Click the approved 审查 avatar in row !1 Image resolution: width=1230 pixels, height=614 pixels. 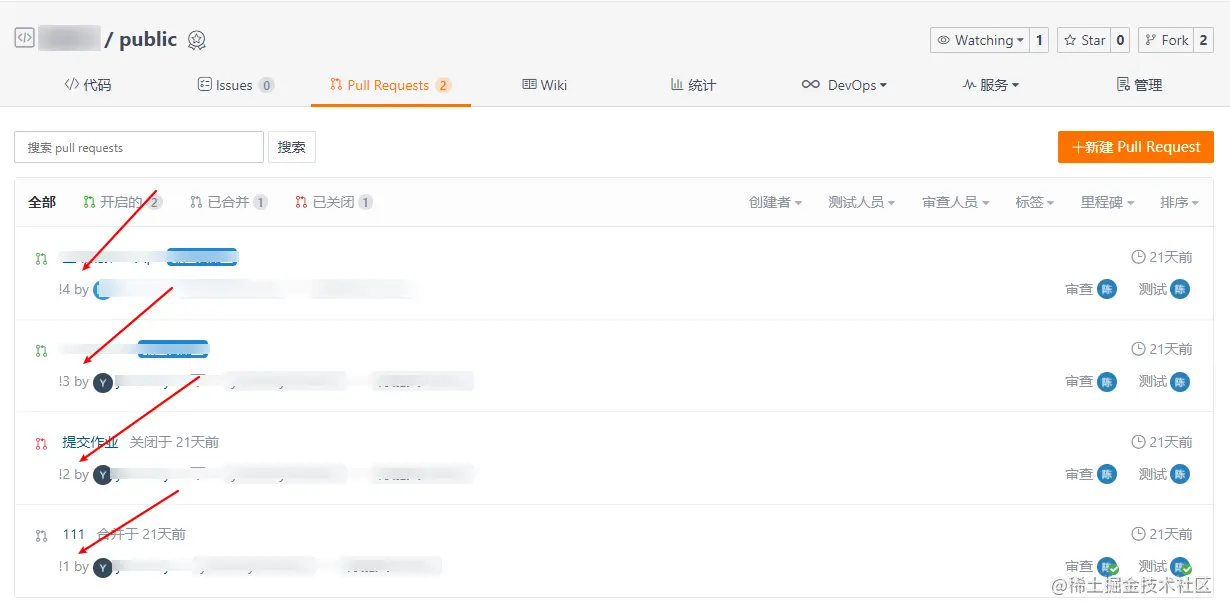(x=1108, y=567)
